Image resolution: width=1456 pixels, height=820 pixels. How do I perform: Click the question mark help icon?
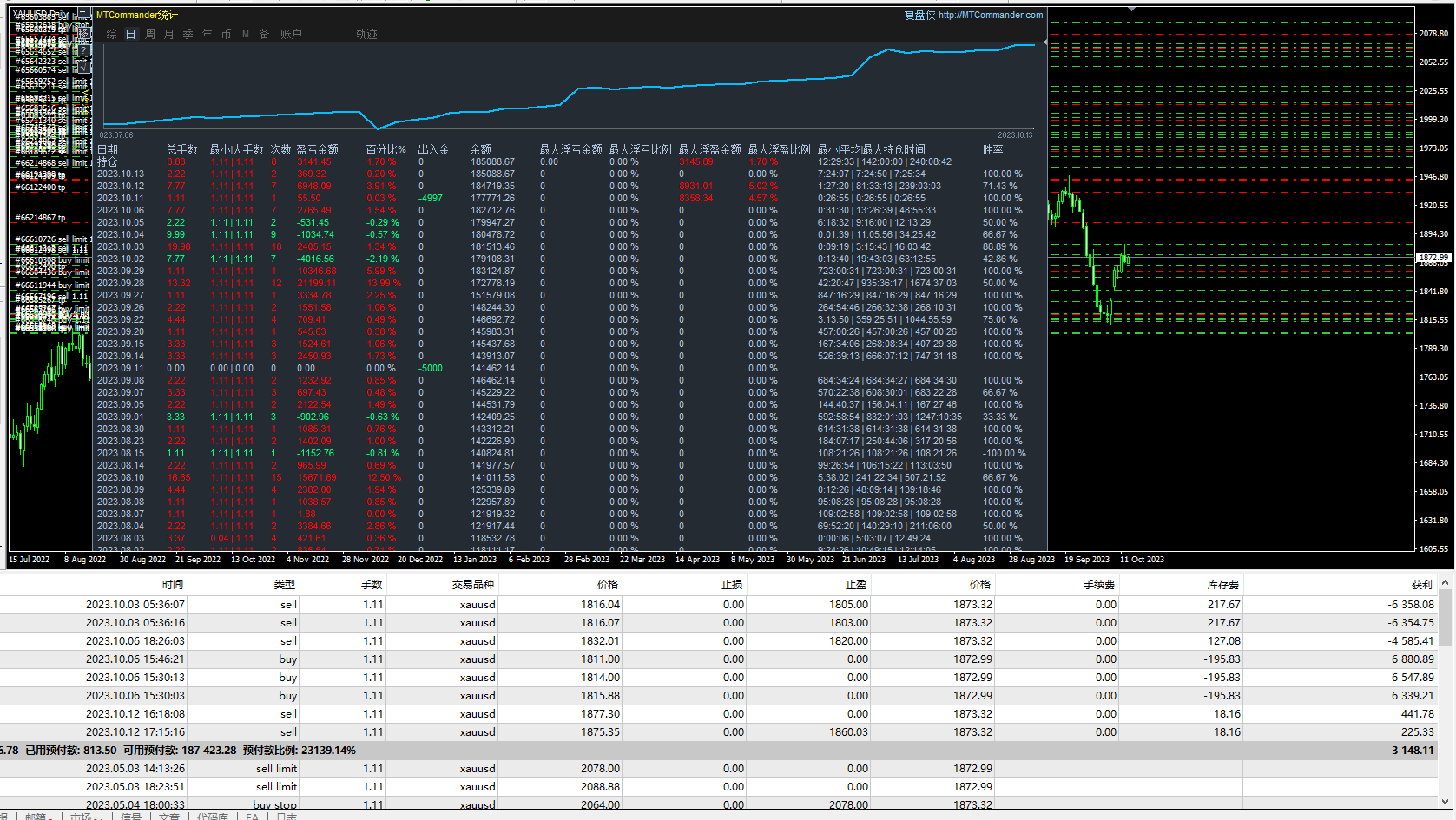tap(84, 50)
